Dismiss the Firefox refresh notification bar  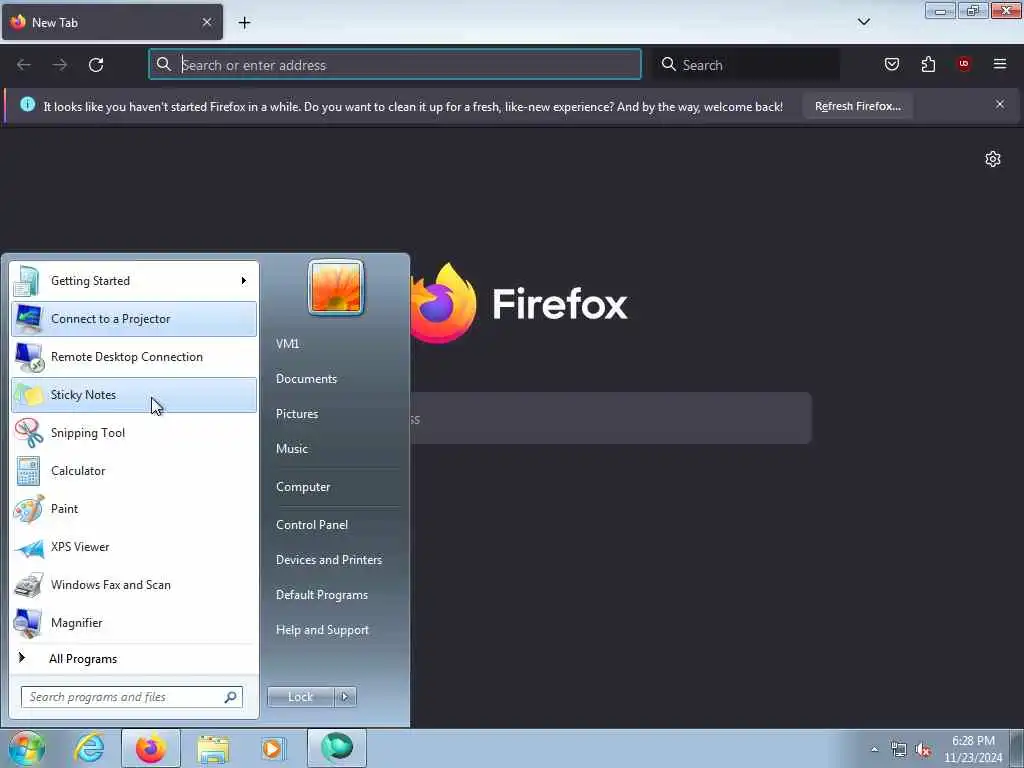click(1000, 104)
